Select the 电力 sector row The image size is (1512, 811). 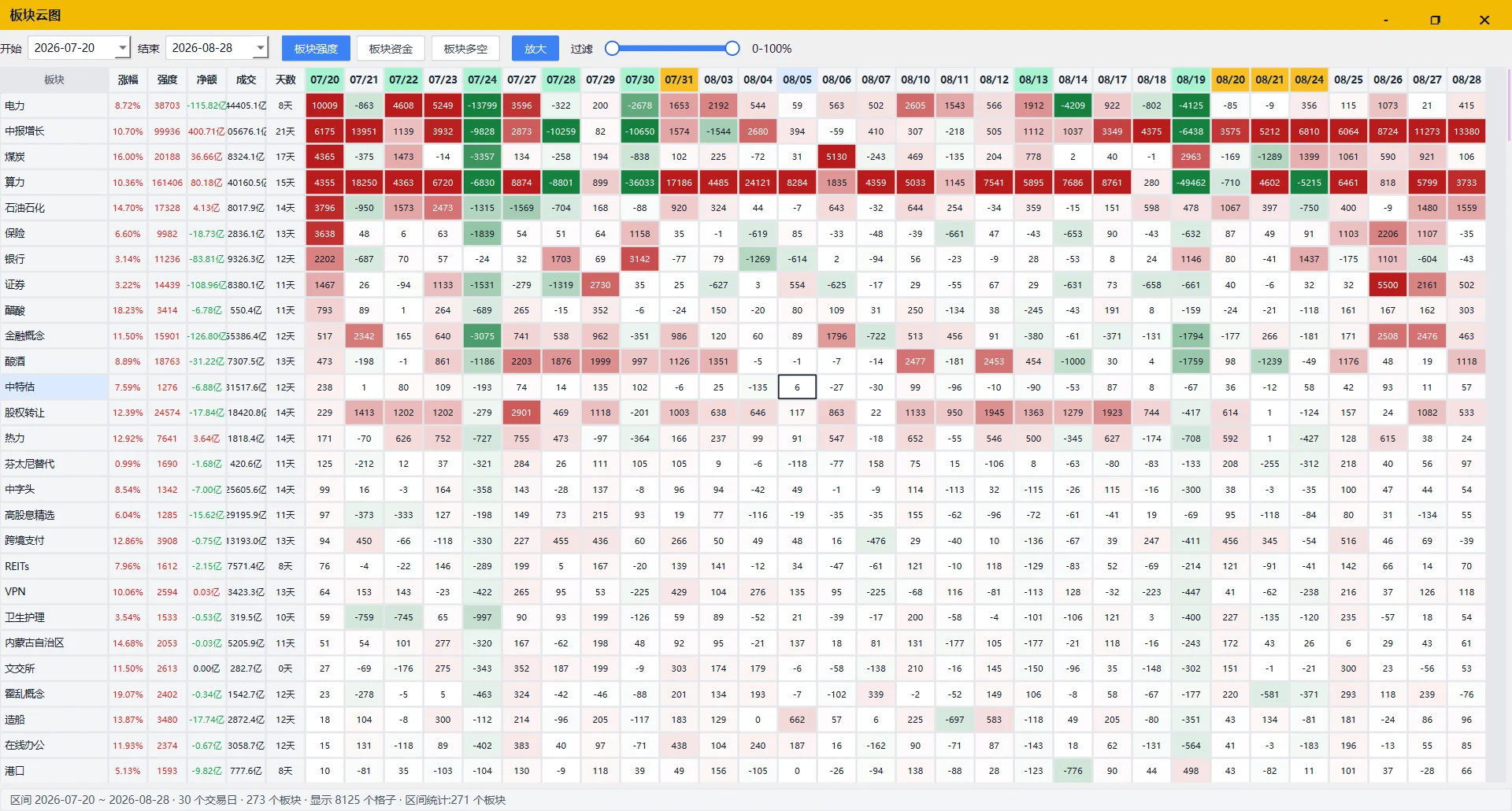click(54, 106)
